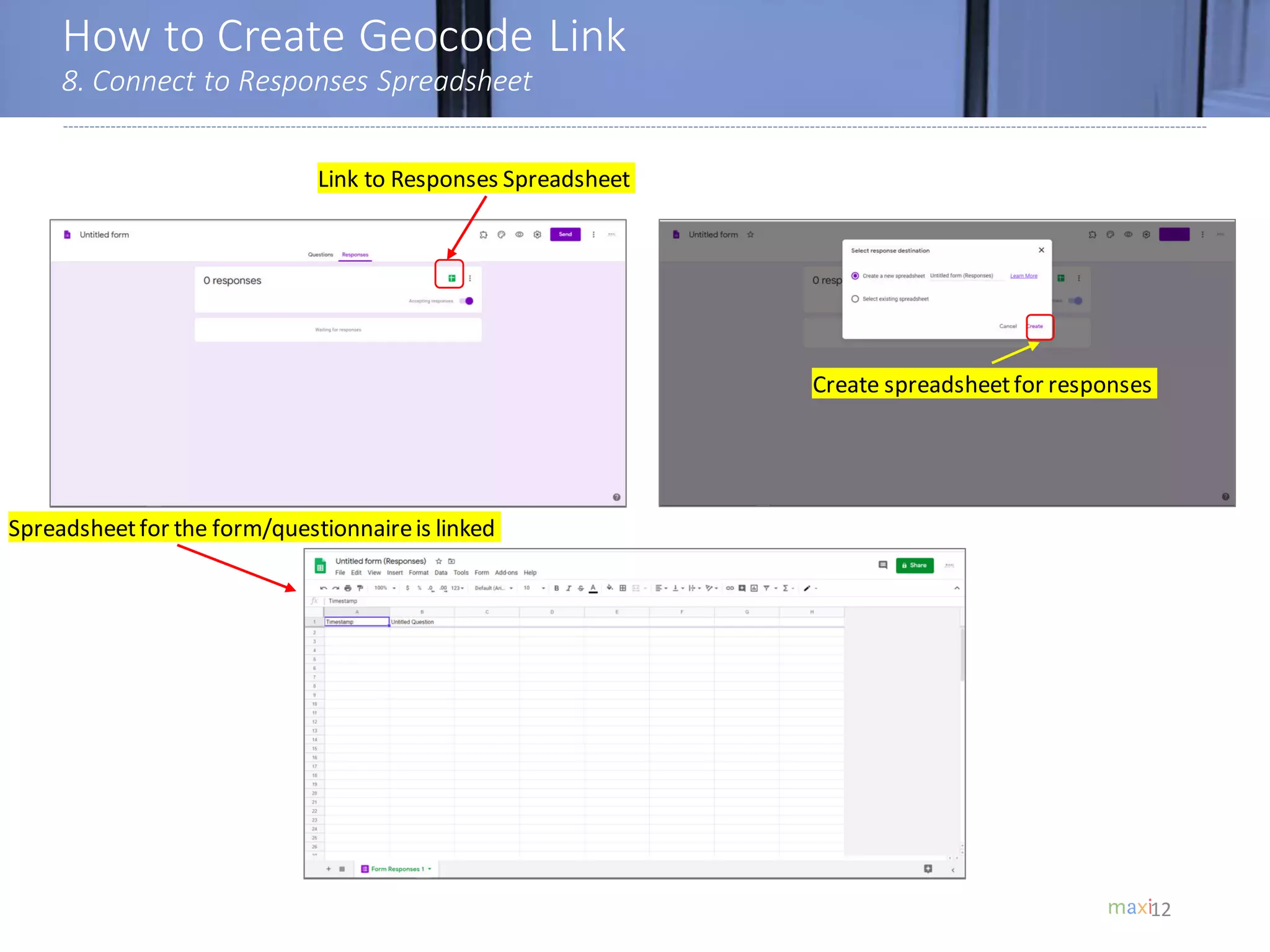Toggle the Accepting responses switch

[467, 301]
